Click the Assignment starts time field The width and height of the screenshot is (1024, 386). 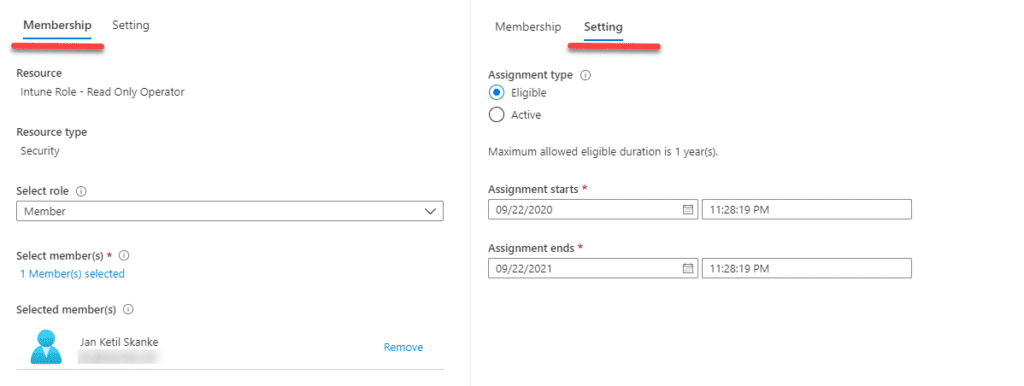807,210
